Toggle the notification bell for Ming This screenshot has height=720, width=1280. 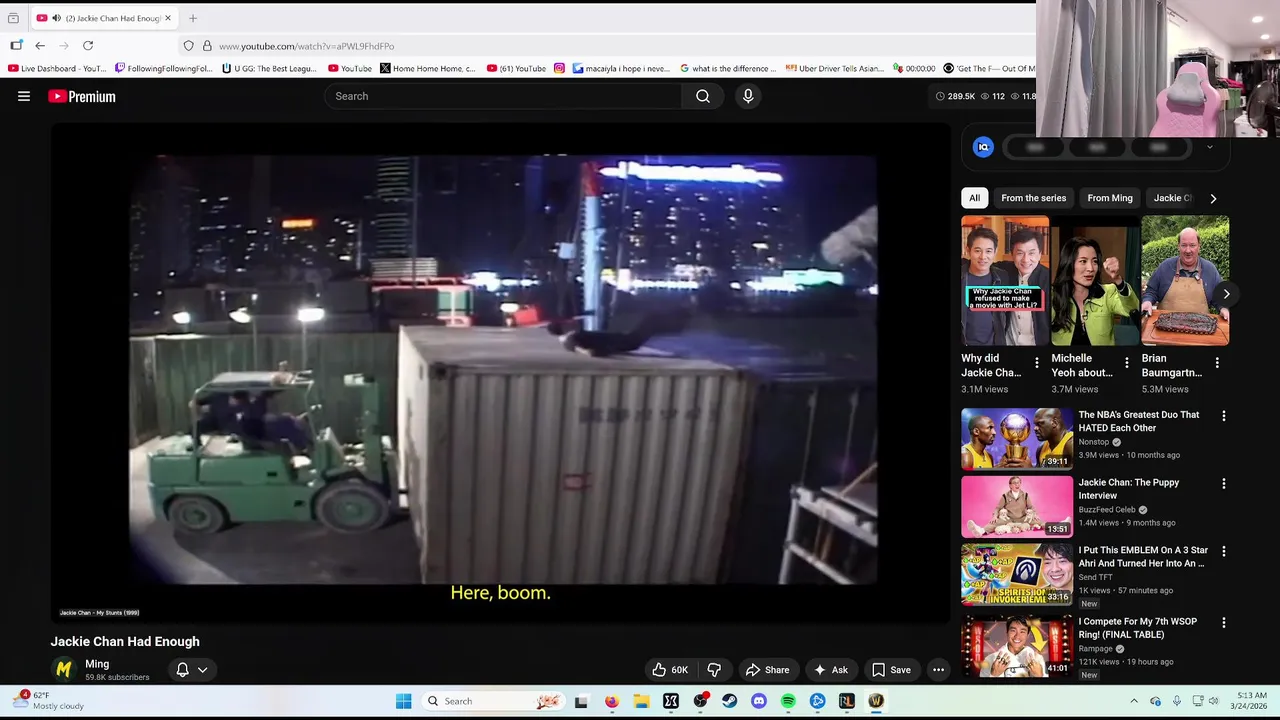(182, 670)
